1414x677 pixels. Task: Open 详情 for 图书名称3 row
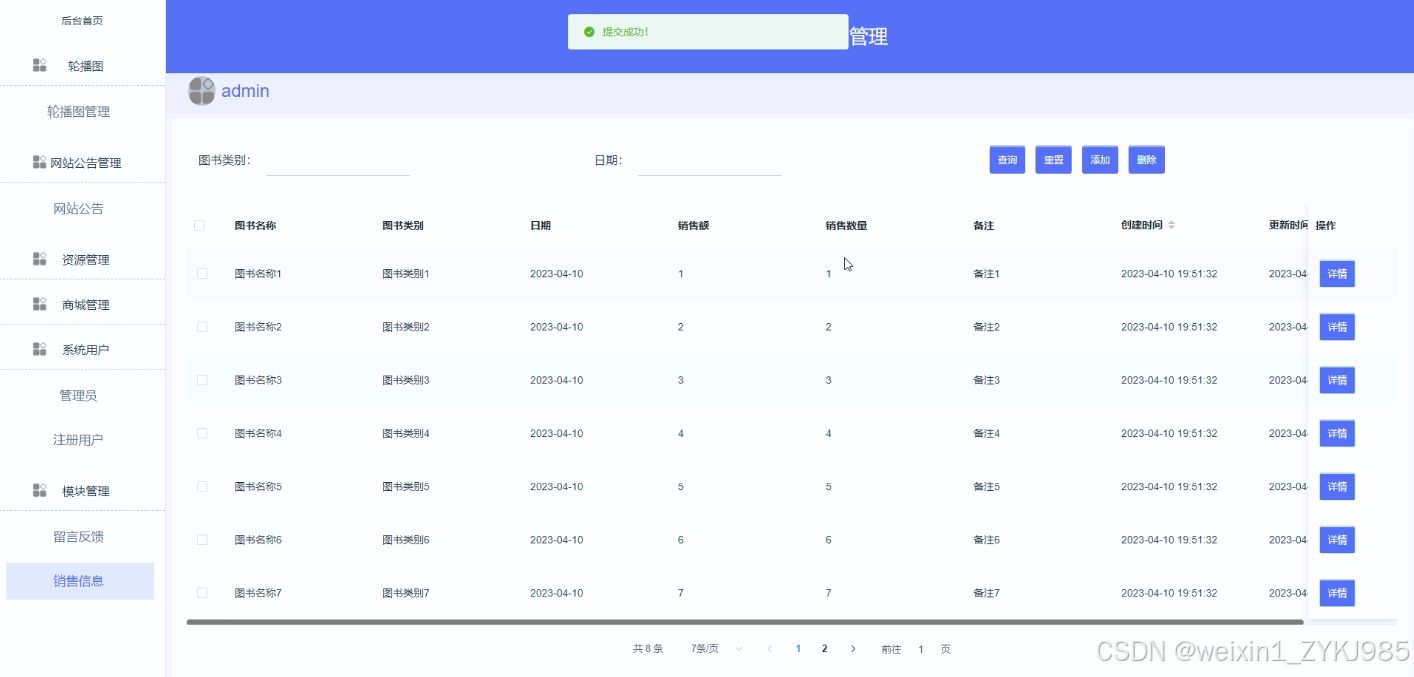pyautogui.click(x=1337, y=380)
